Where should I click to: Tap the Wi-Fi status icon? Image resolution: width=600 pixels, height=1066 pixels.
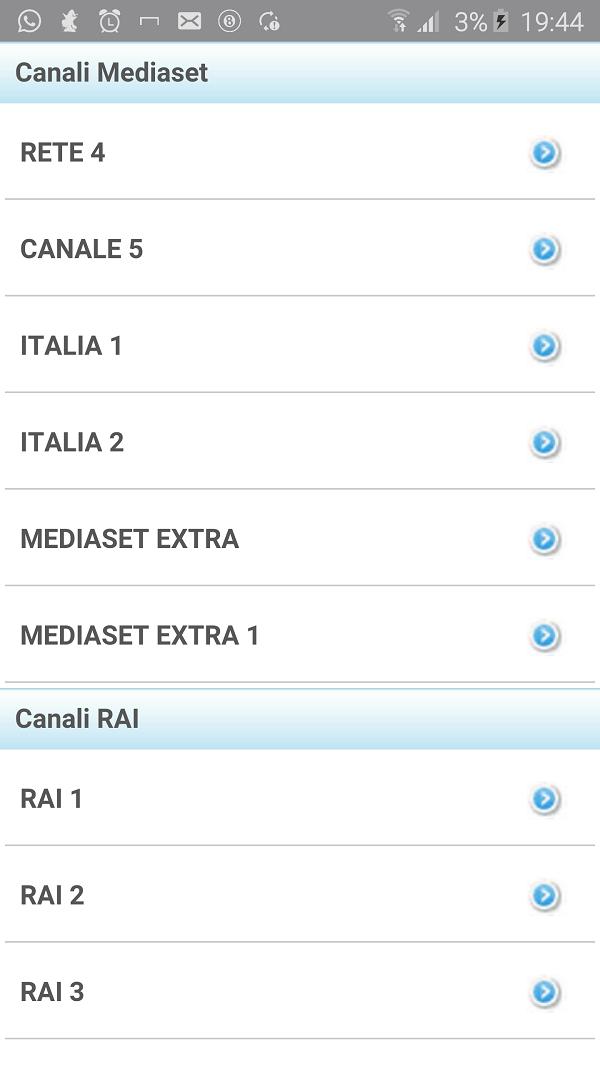pyautogui.click(x=398, y=18)
